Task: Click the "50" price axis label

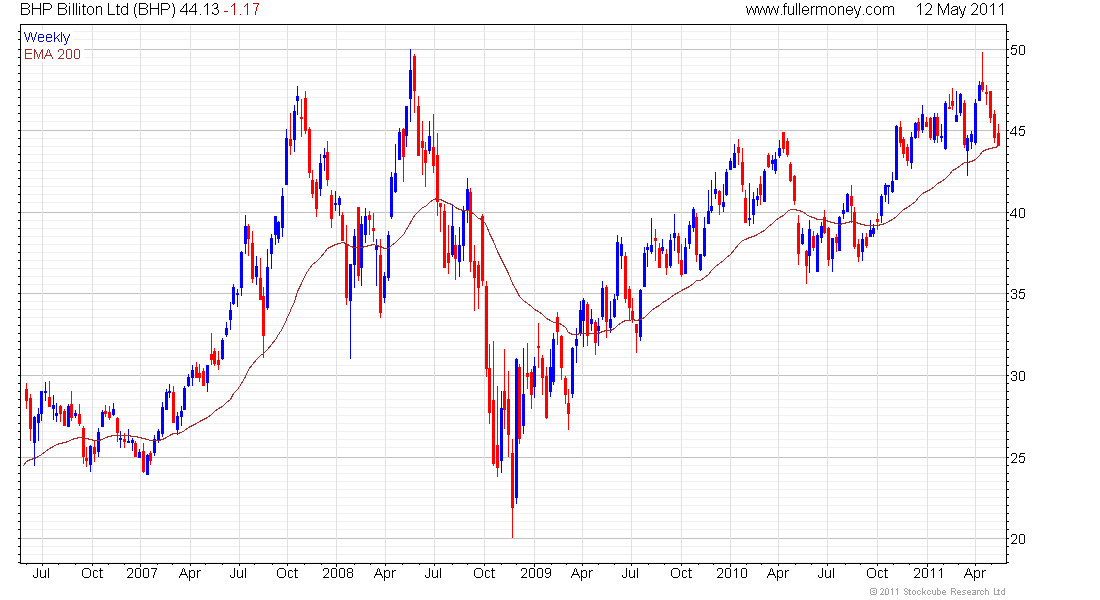Action: (x=1017, y=50)
